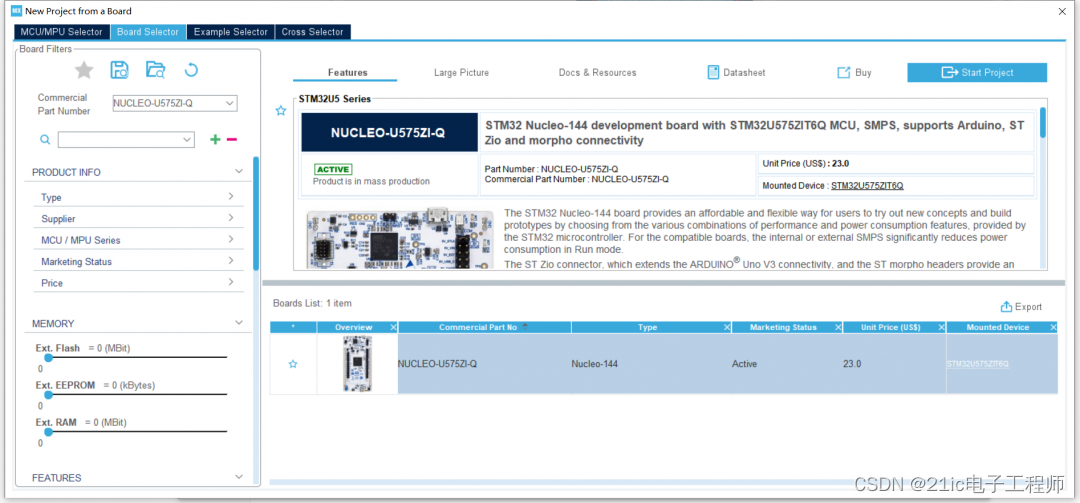Open STM32U575ZIT6Q link in boards list row
Screen dimensions: 1080x503
(x=977, y=364)
